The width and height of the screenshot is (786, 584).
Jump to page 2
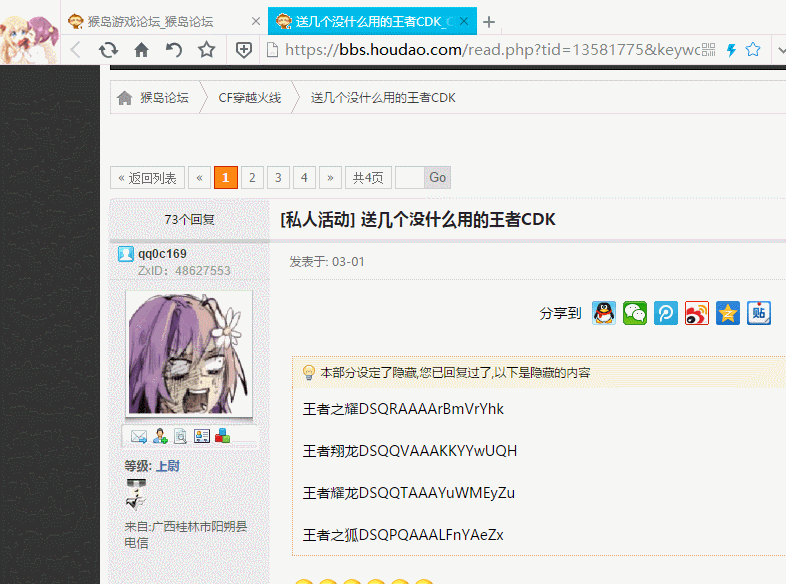(252, 177)
